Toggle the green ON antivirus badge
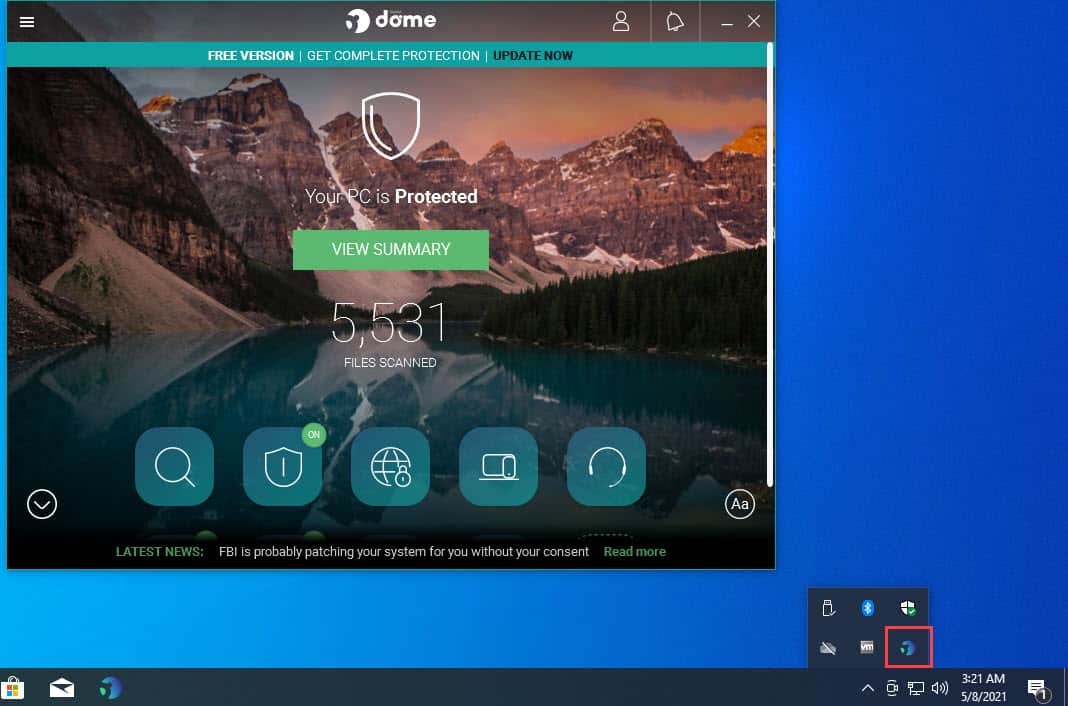Viewport: 1068px width, 706px height. [x=313, y=435]
